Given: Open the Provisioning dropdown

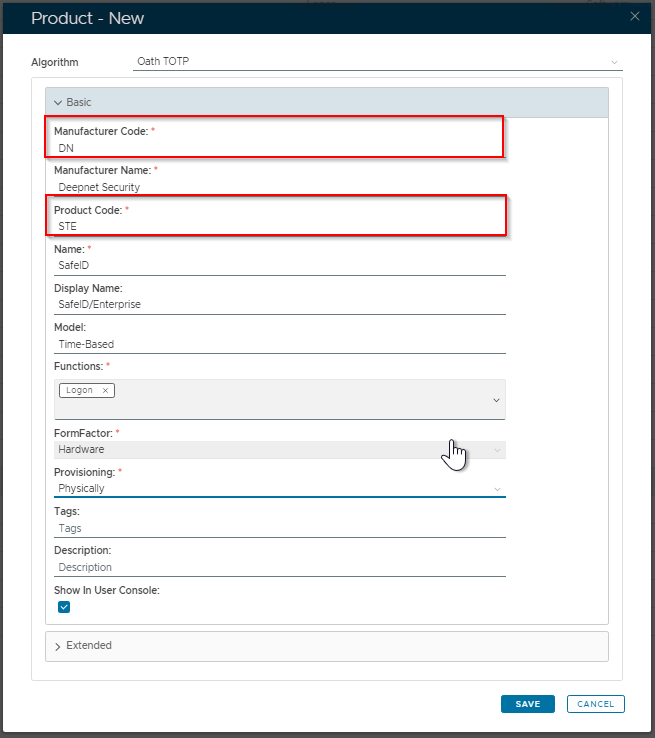Looking at the screenshot, I should 280,489.
